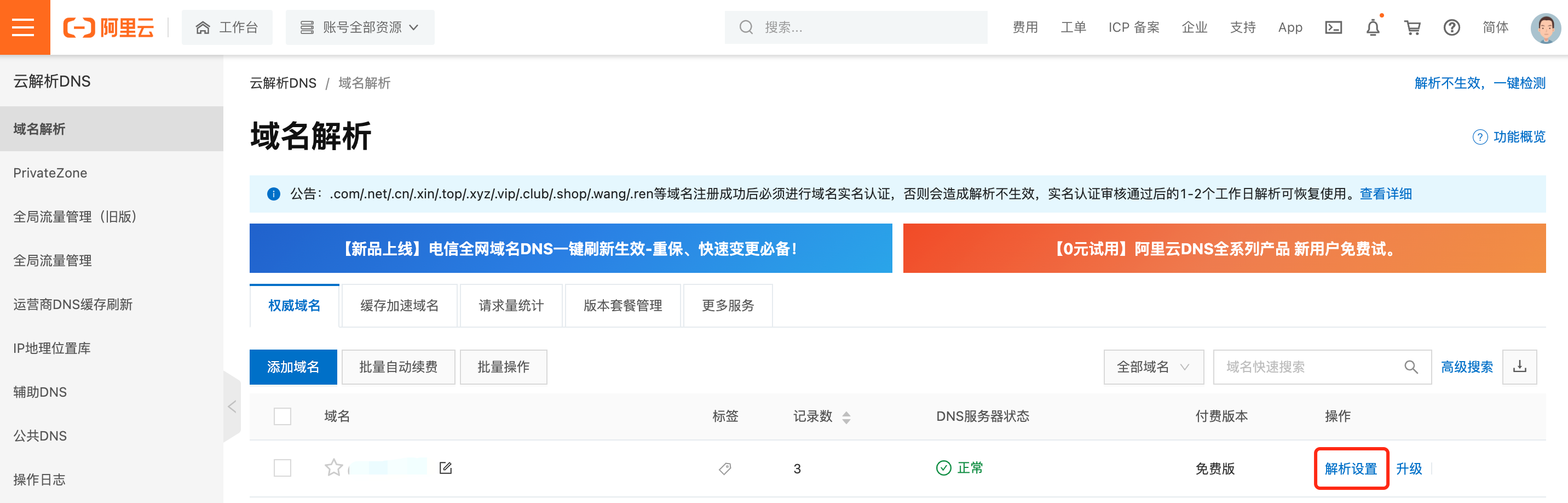Star the domain as favorite
This screenshot has width=1568, height=503.
pyautogui.click(x=333, y=468)
